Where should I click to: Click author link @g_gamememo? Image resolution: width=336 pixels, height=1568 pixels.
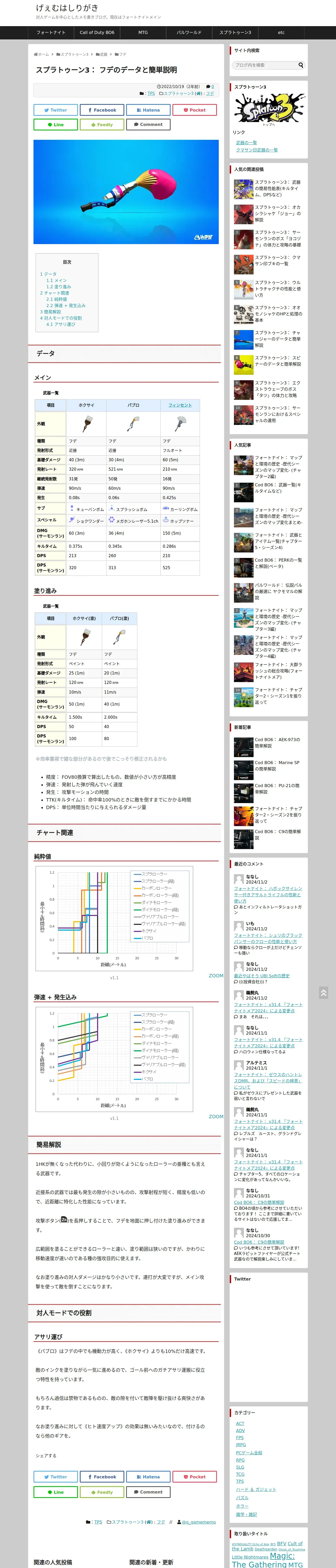click(199, 1522)
